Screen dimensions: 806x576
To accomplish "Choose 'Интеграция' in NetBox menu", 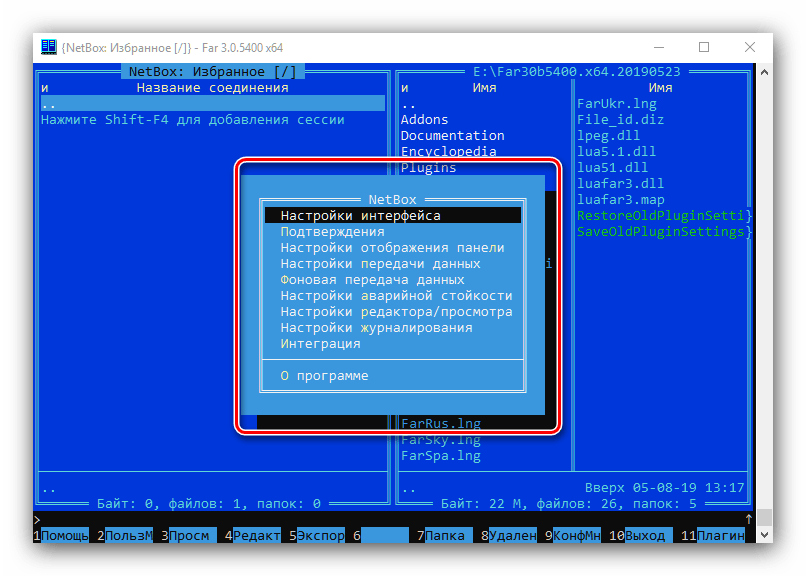I will pyautogui.click(x=320, y=343).
